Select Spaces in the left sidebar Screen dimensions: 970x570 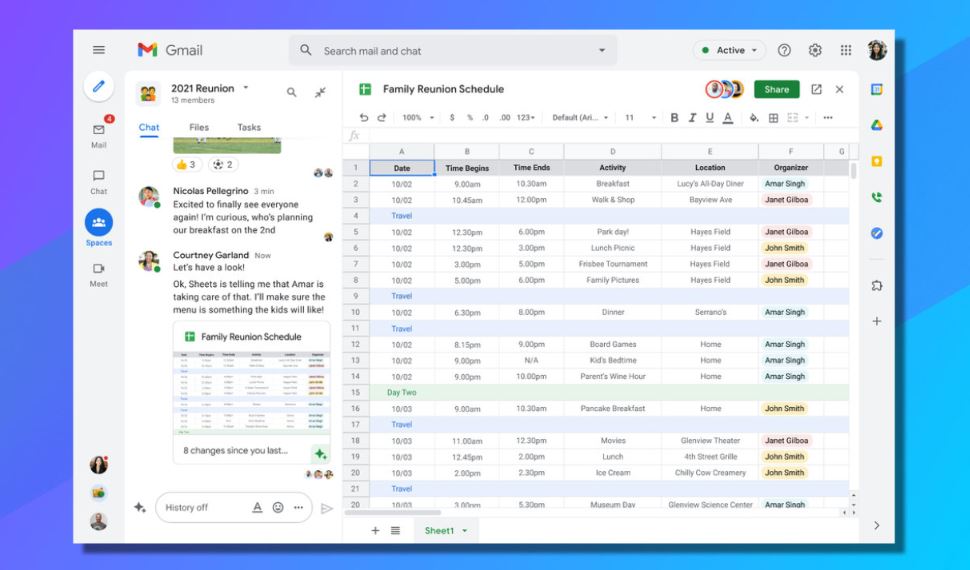click(99, 228)
